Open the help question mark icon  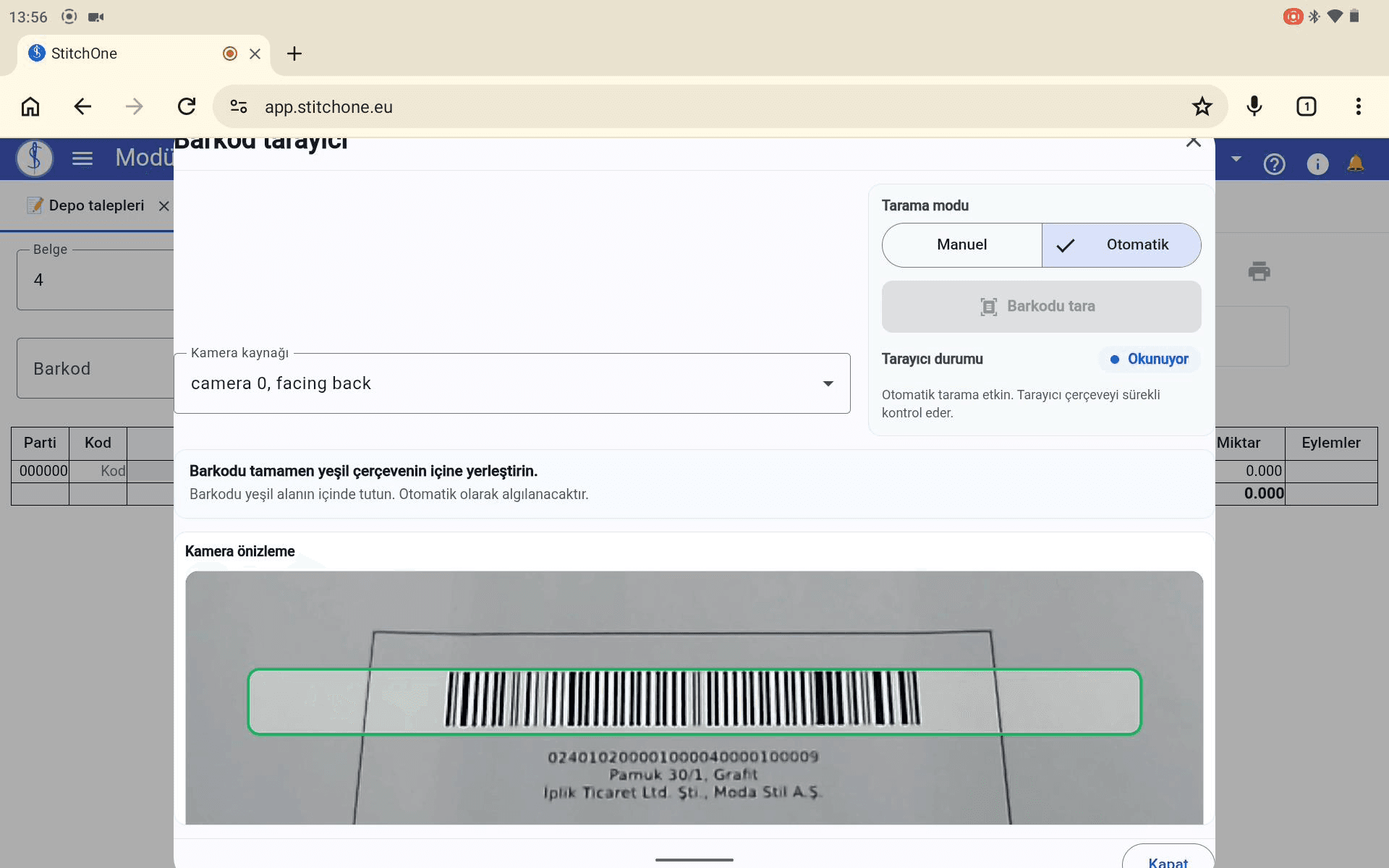[1275, 164]
